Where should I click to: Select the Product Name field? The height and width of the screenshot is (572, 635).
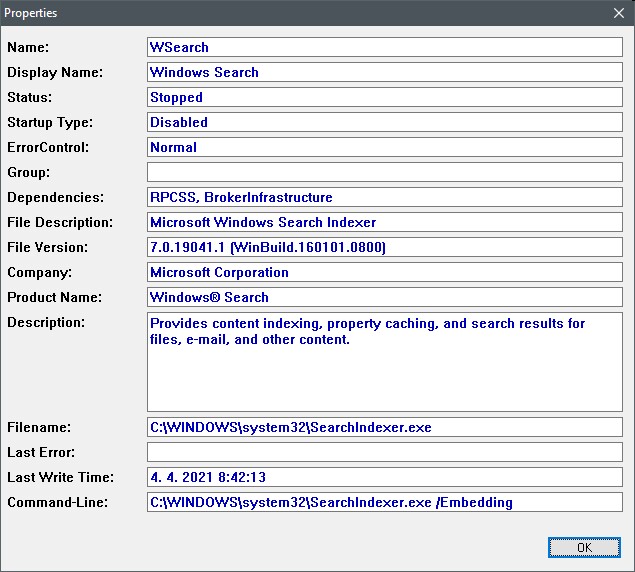385,297
